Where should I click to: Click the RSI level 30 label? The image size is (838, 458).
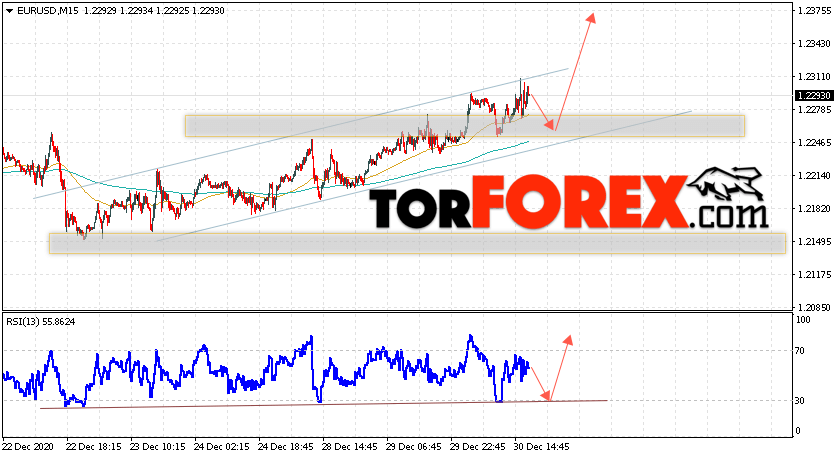(800, 401)
